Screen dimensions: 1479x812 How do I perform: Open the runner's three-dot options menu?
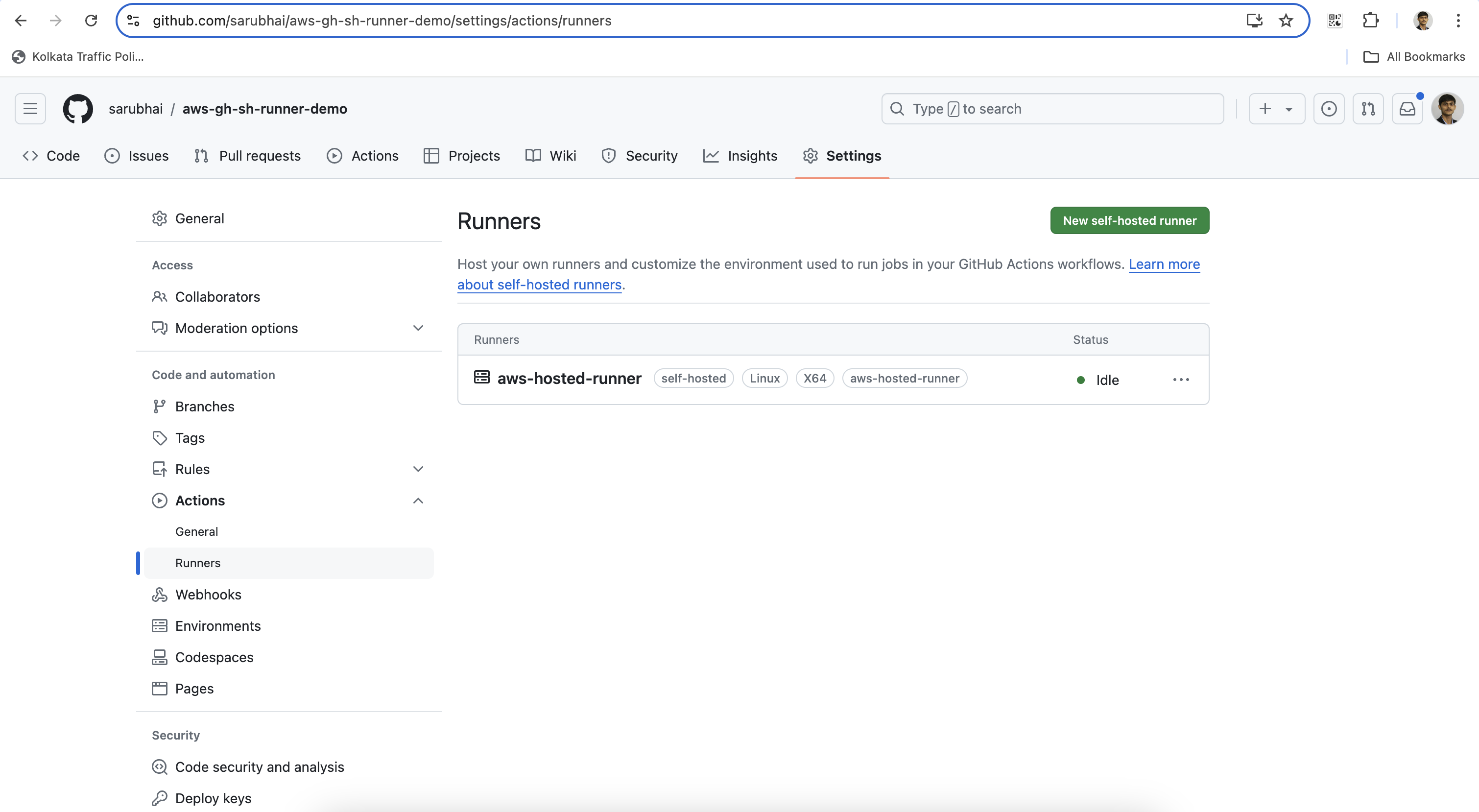(1180, 380)
